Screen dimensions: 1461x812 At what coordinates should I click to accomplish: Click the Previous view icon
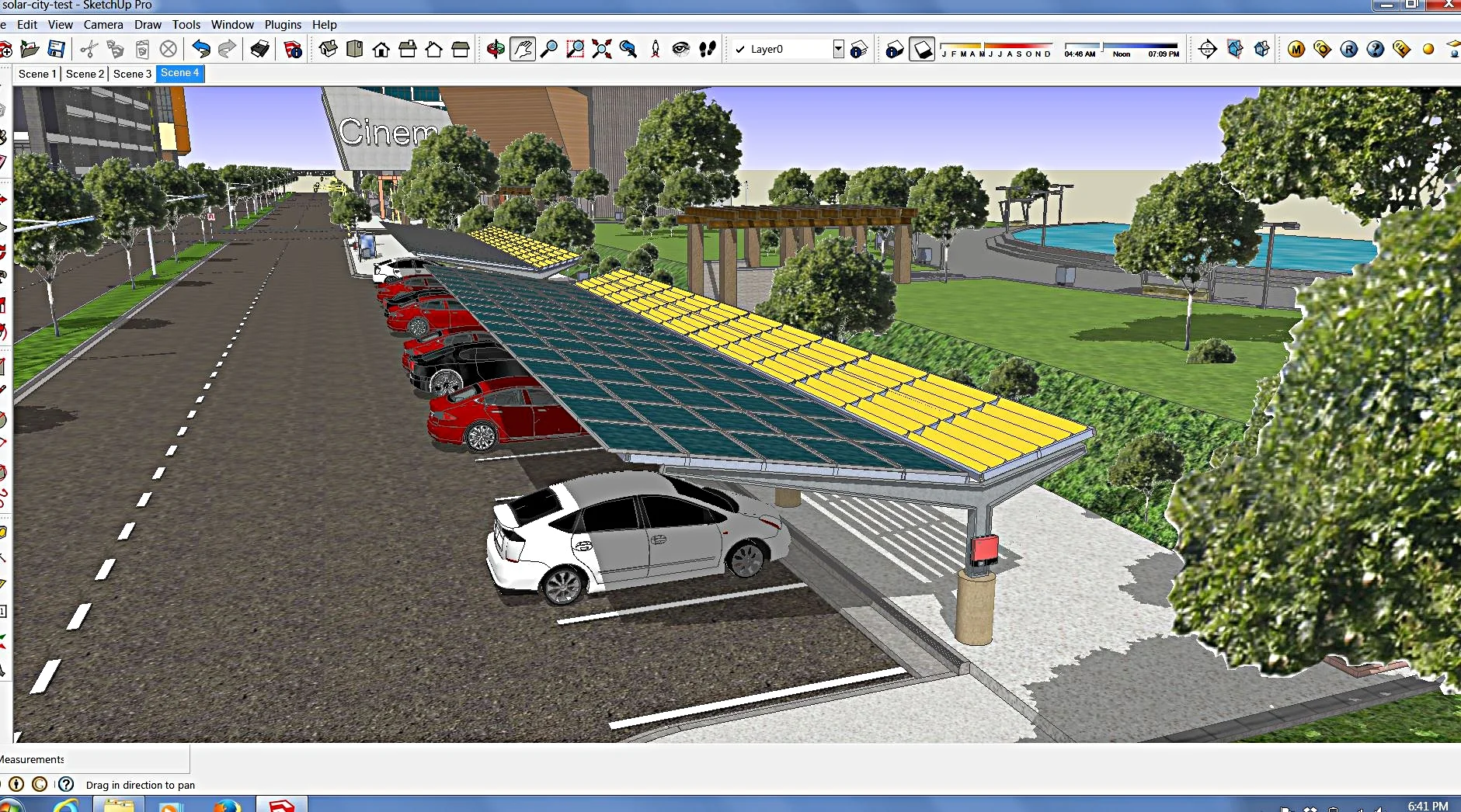(x=628, y=49)
